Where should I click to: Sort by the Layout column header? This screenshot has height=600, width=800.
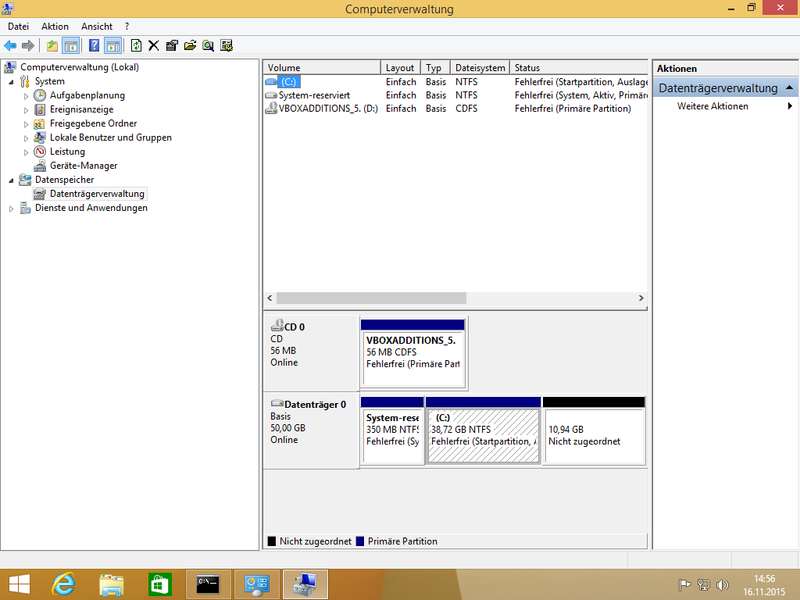pos(401,67)
